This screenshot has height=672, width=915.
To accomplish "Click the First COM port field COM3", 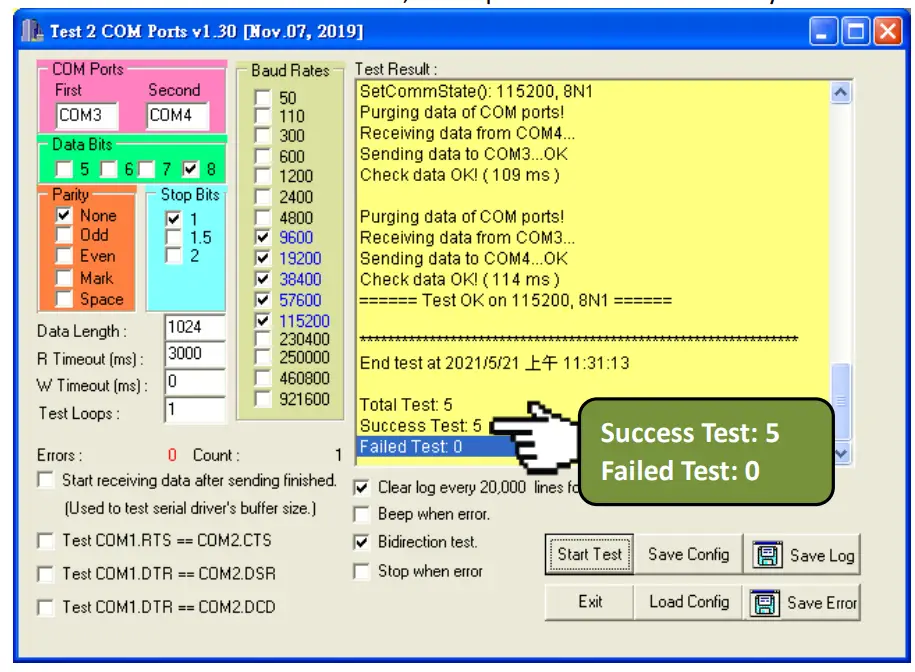I will 87,115.
